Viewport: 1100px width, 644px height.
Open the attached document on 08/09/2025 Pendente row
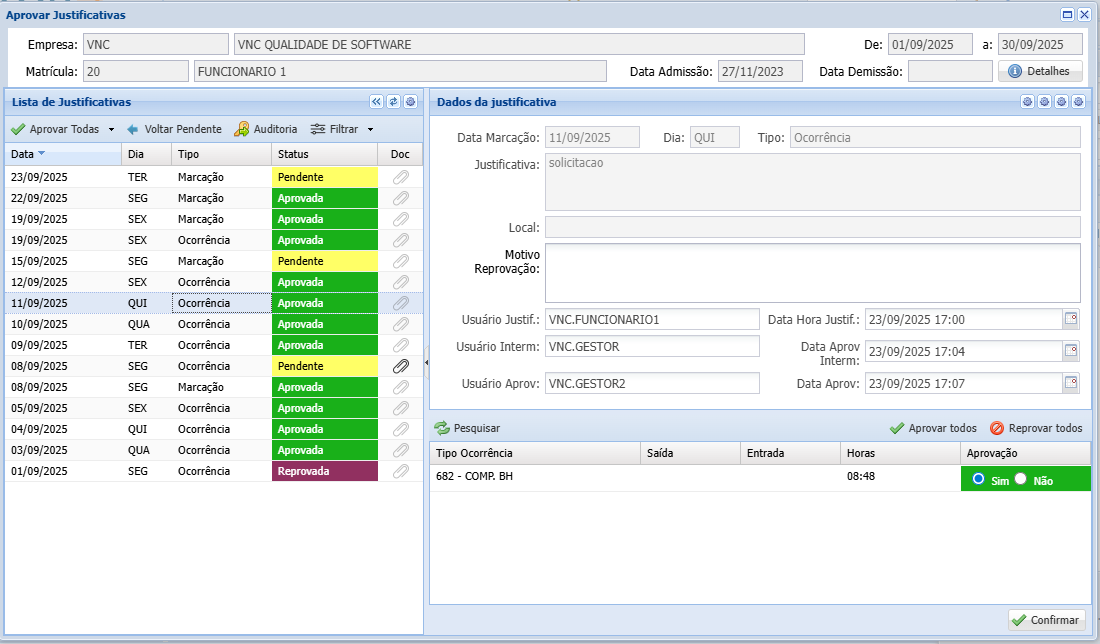pos(401,366)
